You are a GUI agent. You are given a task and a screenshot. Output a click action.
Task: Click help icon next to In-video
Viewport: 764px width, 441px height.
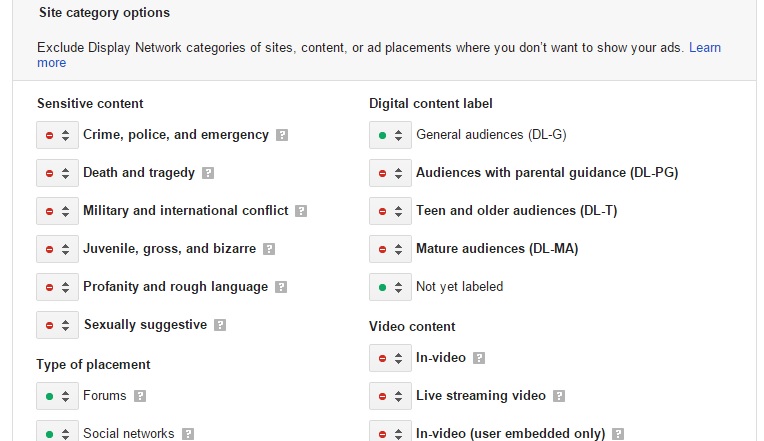pos(479,358)
